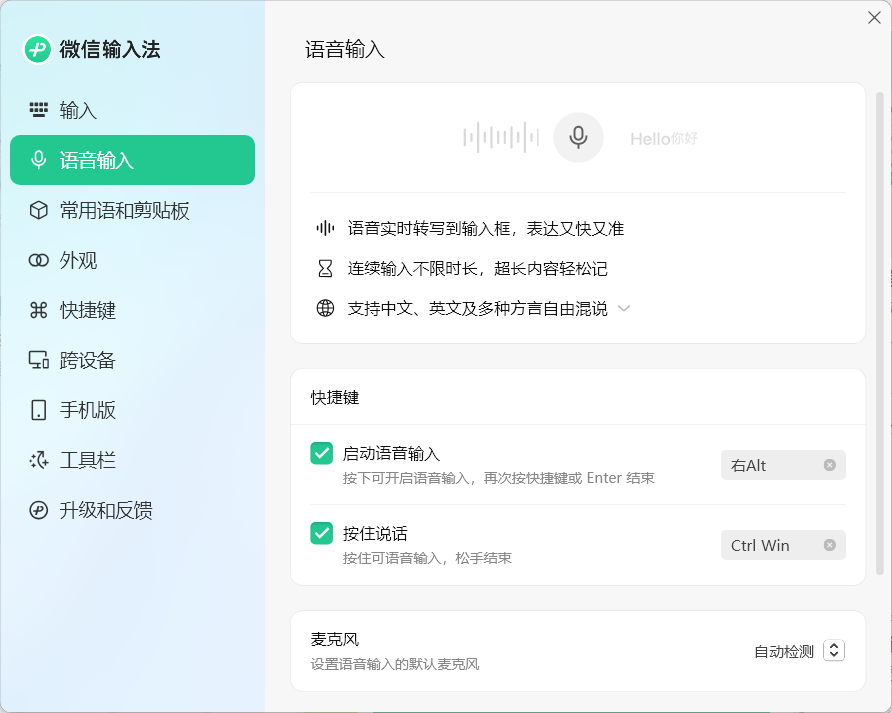Click the 右Alt shortcut field
Screen dimensions: 892x713
[783, 465]
